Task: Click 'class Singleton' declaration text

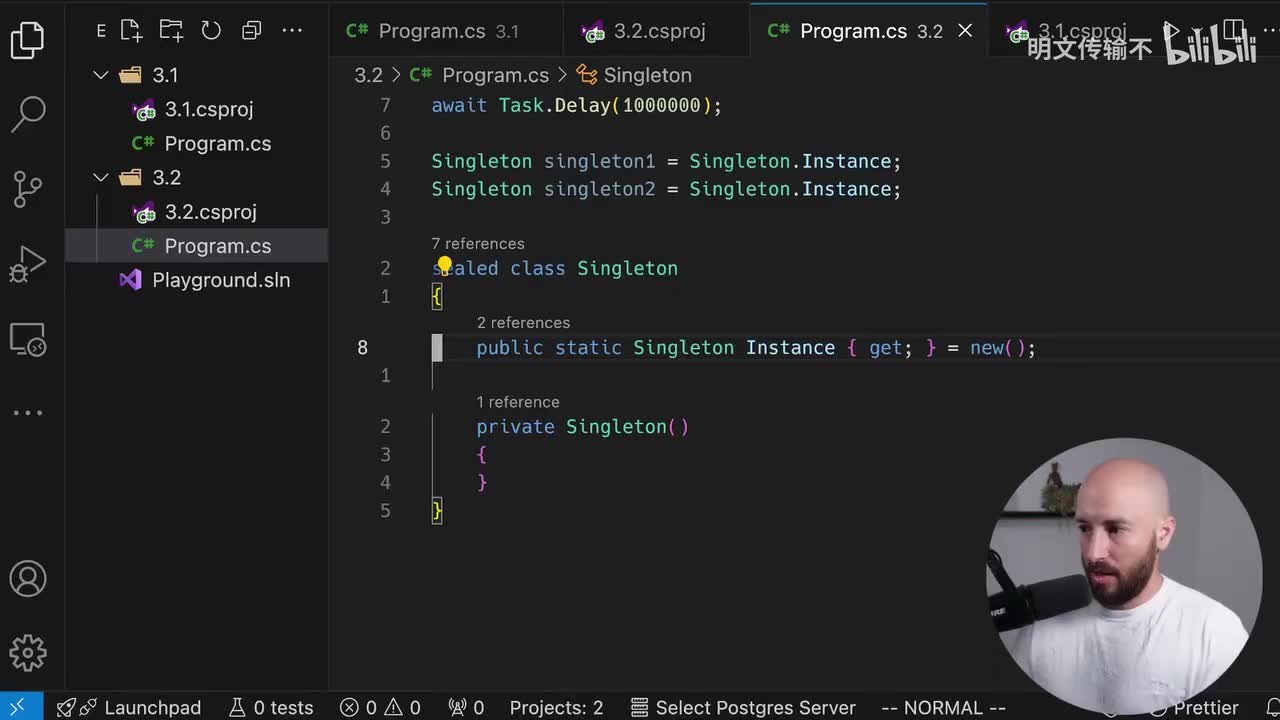Action: [594, 268]
